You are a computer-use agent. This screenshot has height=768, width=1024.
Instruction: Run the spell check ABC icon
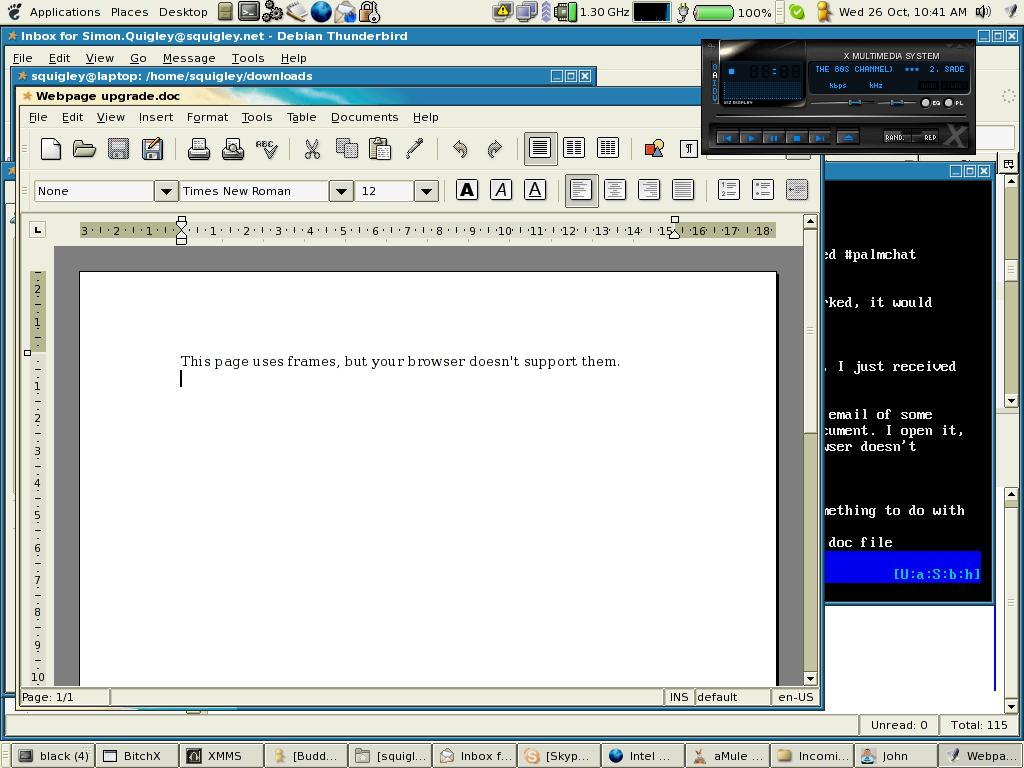pyautogui.click(x=266, y=149)
